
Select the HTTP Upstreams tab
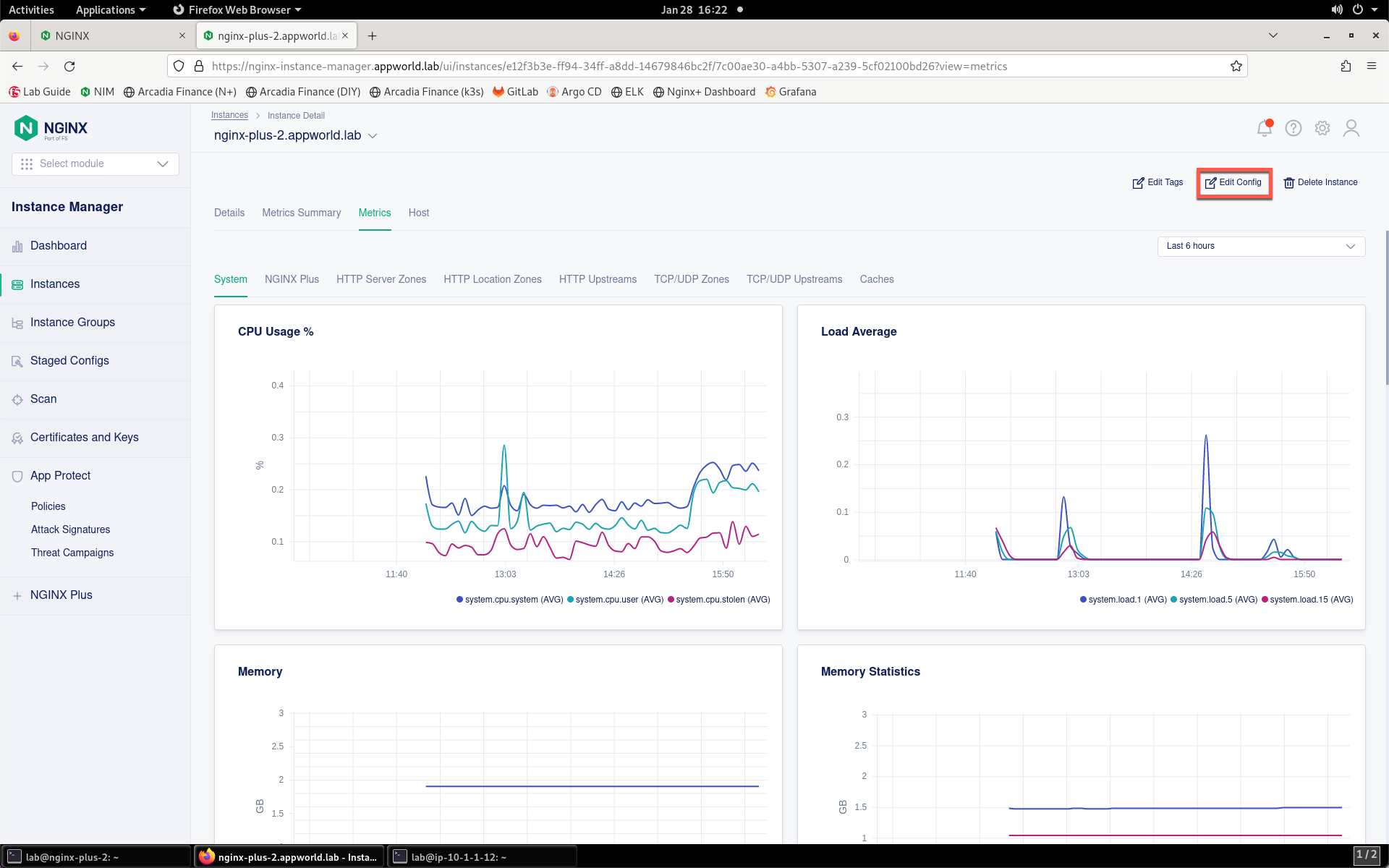[598, 279]
